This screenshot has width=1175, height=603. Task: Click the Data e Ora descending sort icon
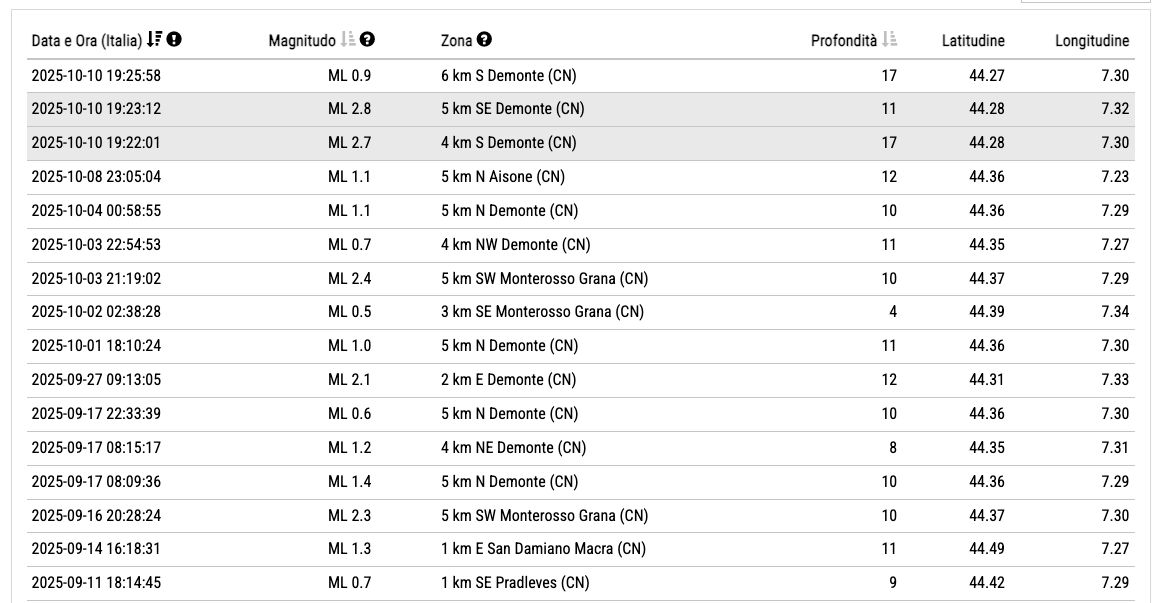[154, 40]
